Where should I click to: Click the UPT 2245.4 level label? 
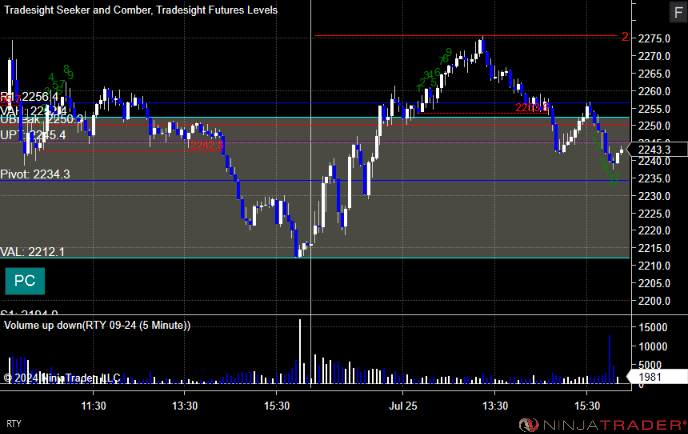coord(33,135)
